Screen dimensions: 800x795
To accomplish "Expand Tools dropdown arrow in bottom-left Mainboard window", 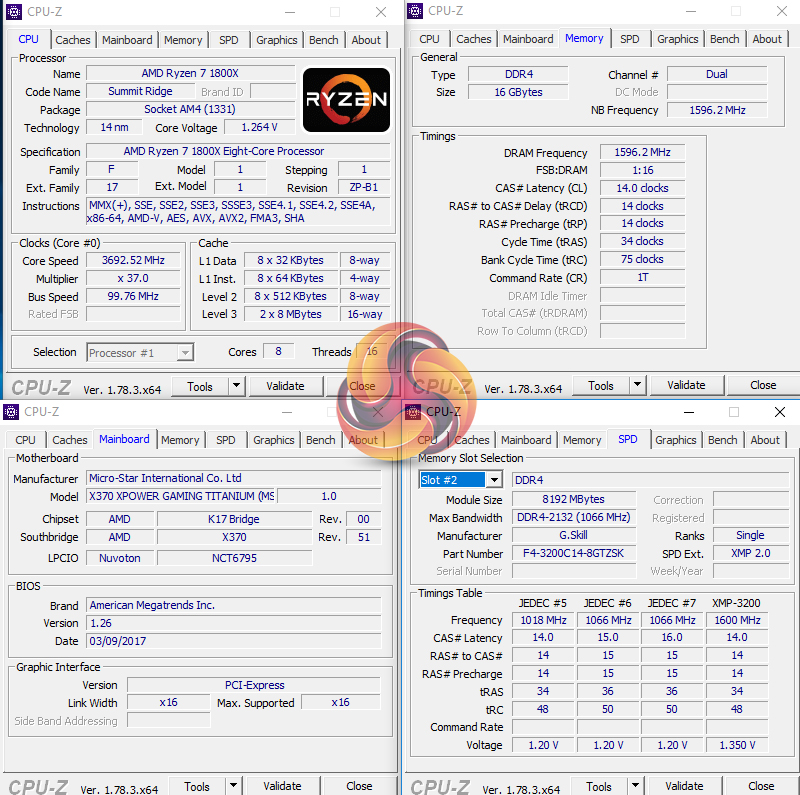I will pyautogui.click(x=233, y=786).
